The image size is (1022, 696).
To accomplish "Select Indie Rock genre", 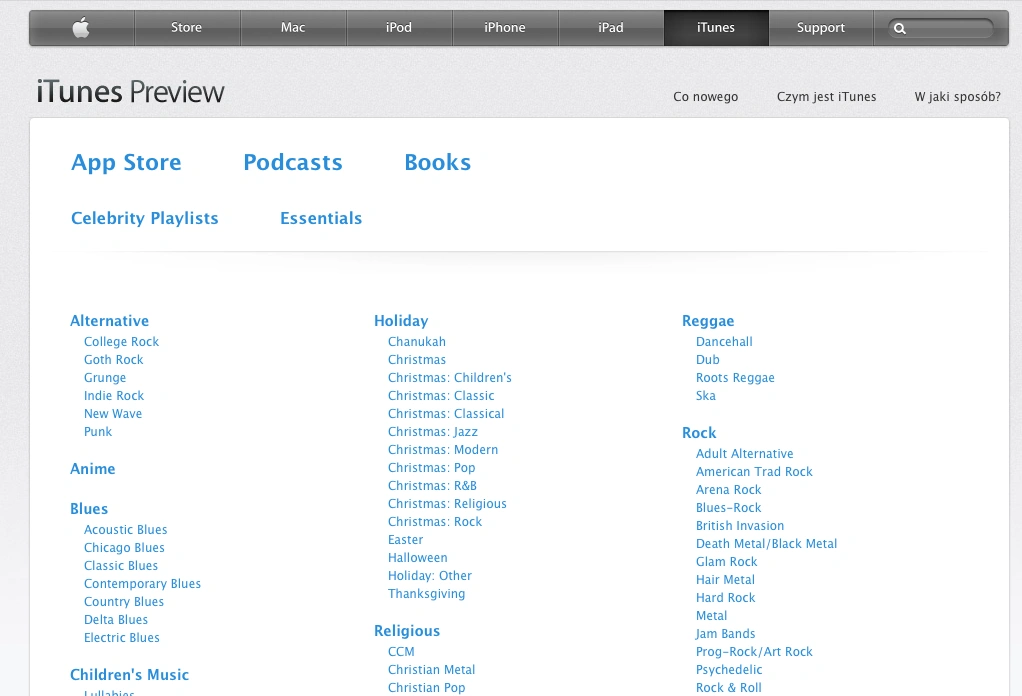I will tap(114, 396).
